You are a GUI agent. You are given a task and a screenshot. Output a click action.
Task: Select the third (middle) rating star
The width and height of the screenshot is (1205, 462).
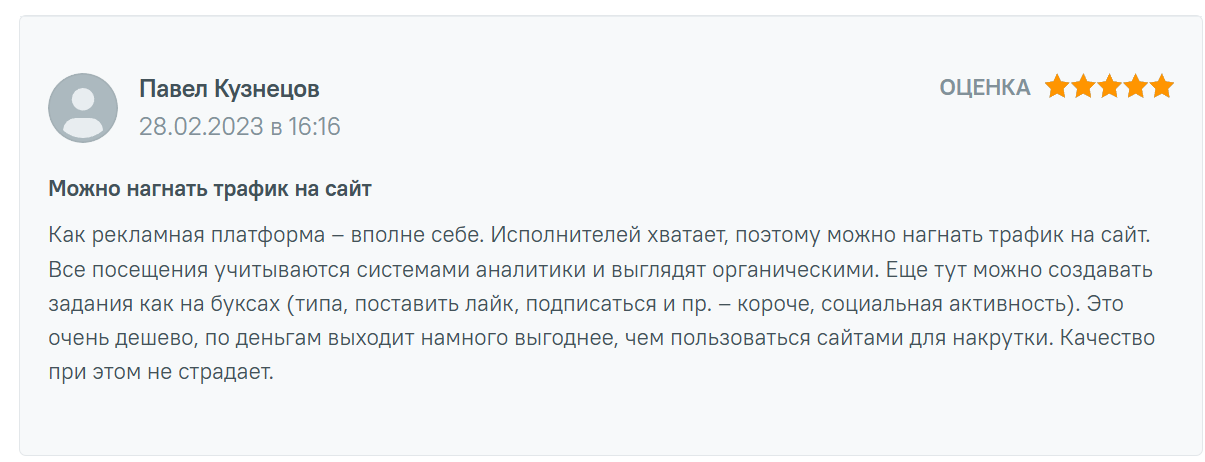pos(1109,87)
